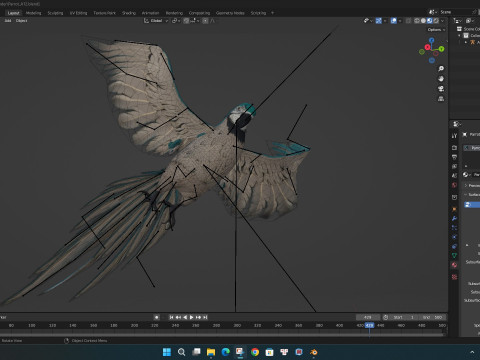Click the green Y axis on navigation gizmo
480x360 pixels.
pyautogui.click(x=441, y=49)
